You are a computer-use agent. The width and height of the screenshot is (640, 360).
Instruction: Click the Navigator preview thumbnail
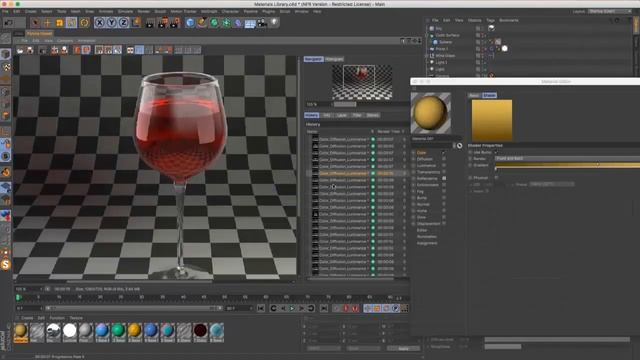point(362,82)
